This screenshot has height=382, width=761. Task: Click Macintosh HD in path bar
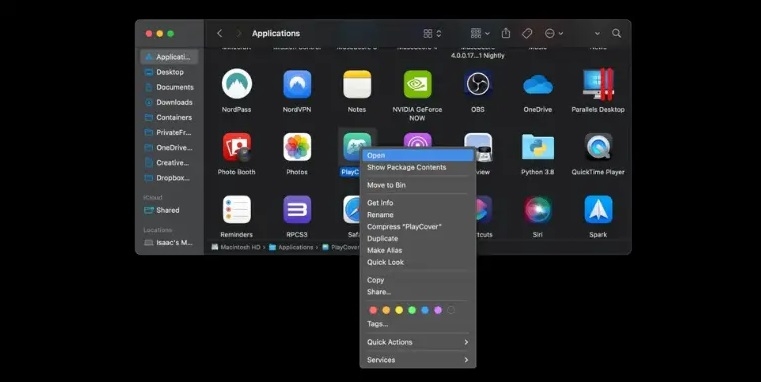[236, 247]
